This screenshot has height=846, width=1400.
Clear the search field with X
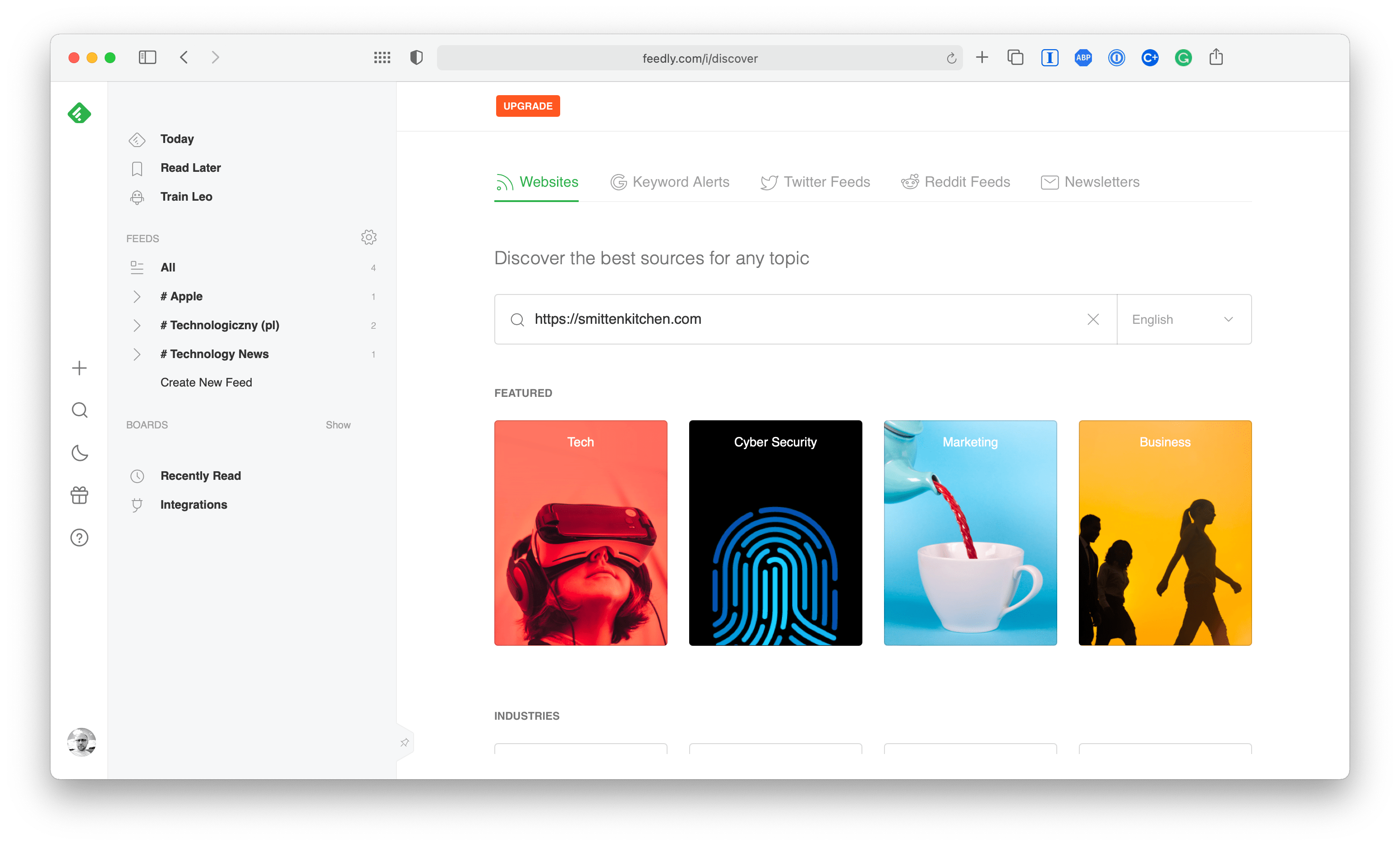(x=1092, y=319)
